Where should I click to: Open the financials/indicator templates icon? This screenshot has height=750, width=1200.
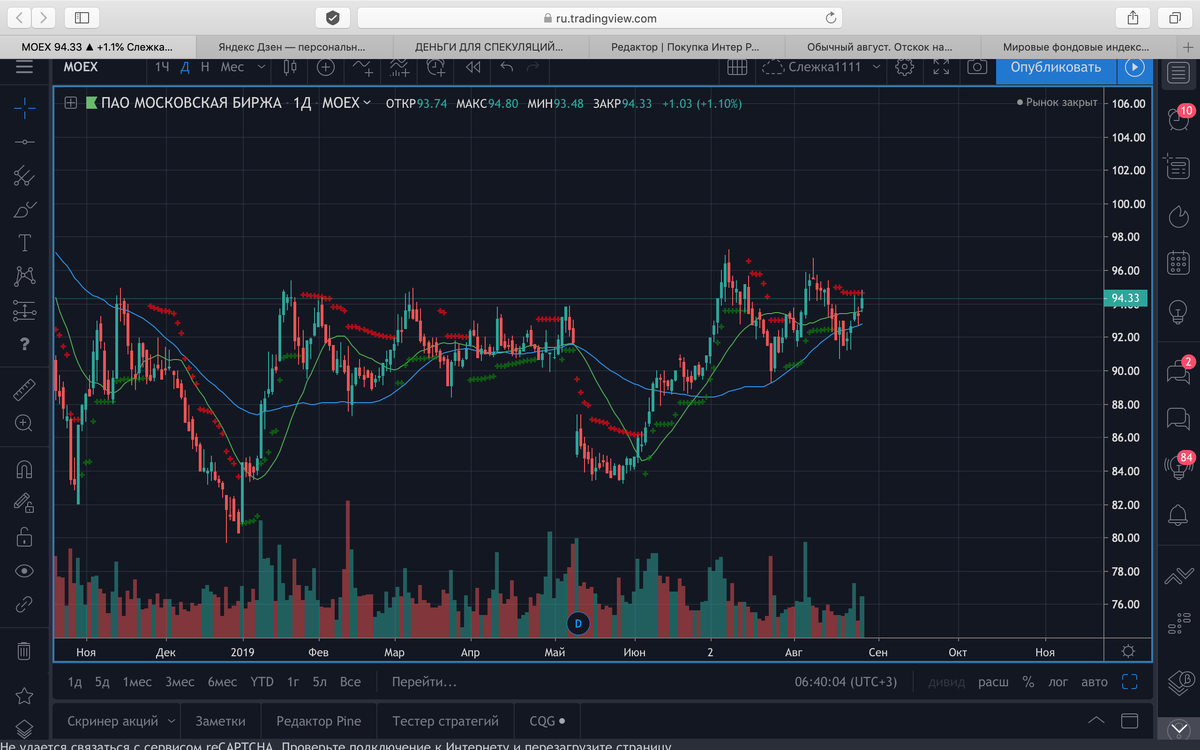tap(399, 67)
